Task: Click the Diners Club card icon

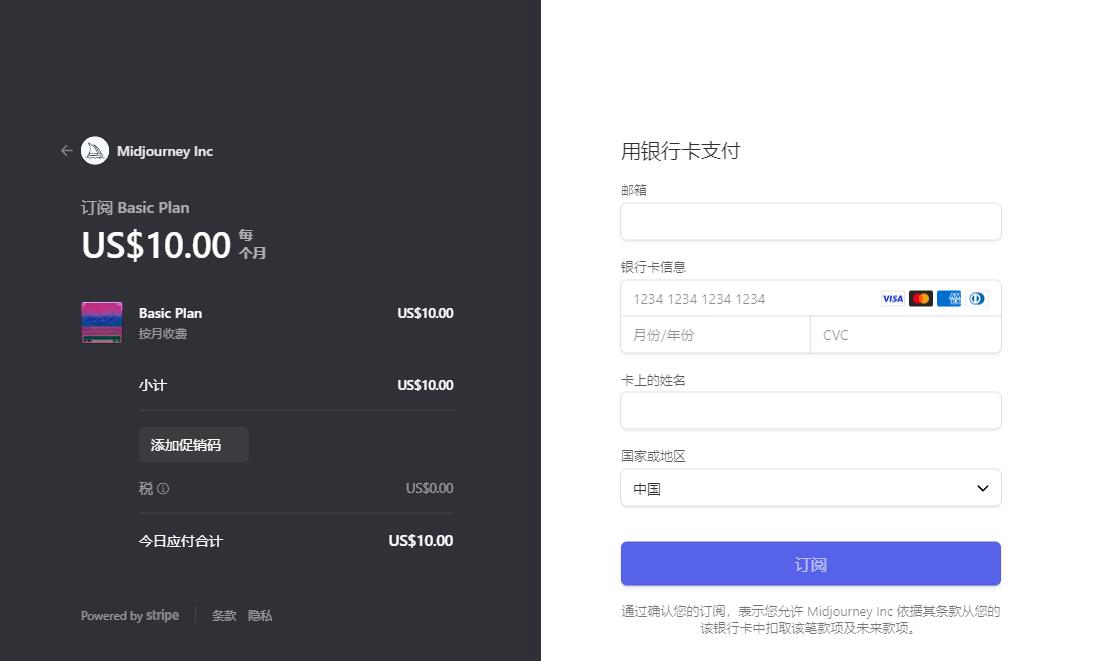Action: [x=977, y=299]
